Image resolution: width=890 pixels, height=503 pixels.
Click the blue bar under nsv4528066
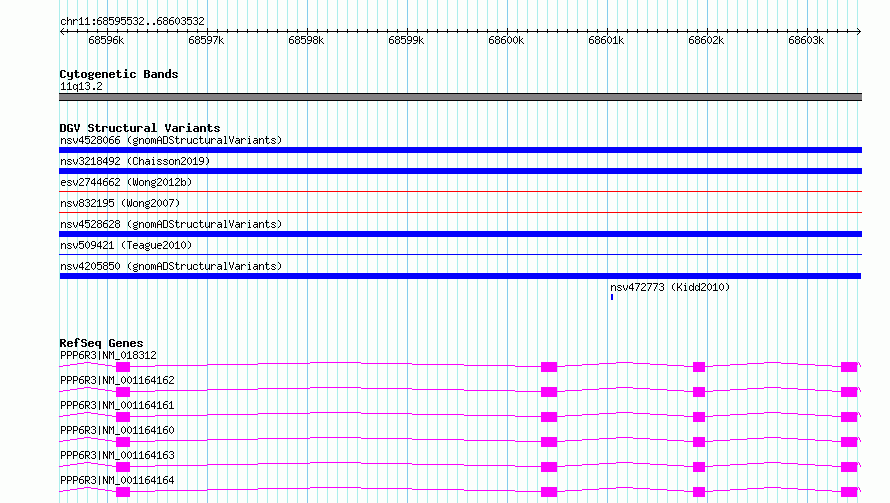point(460,150)
